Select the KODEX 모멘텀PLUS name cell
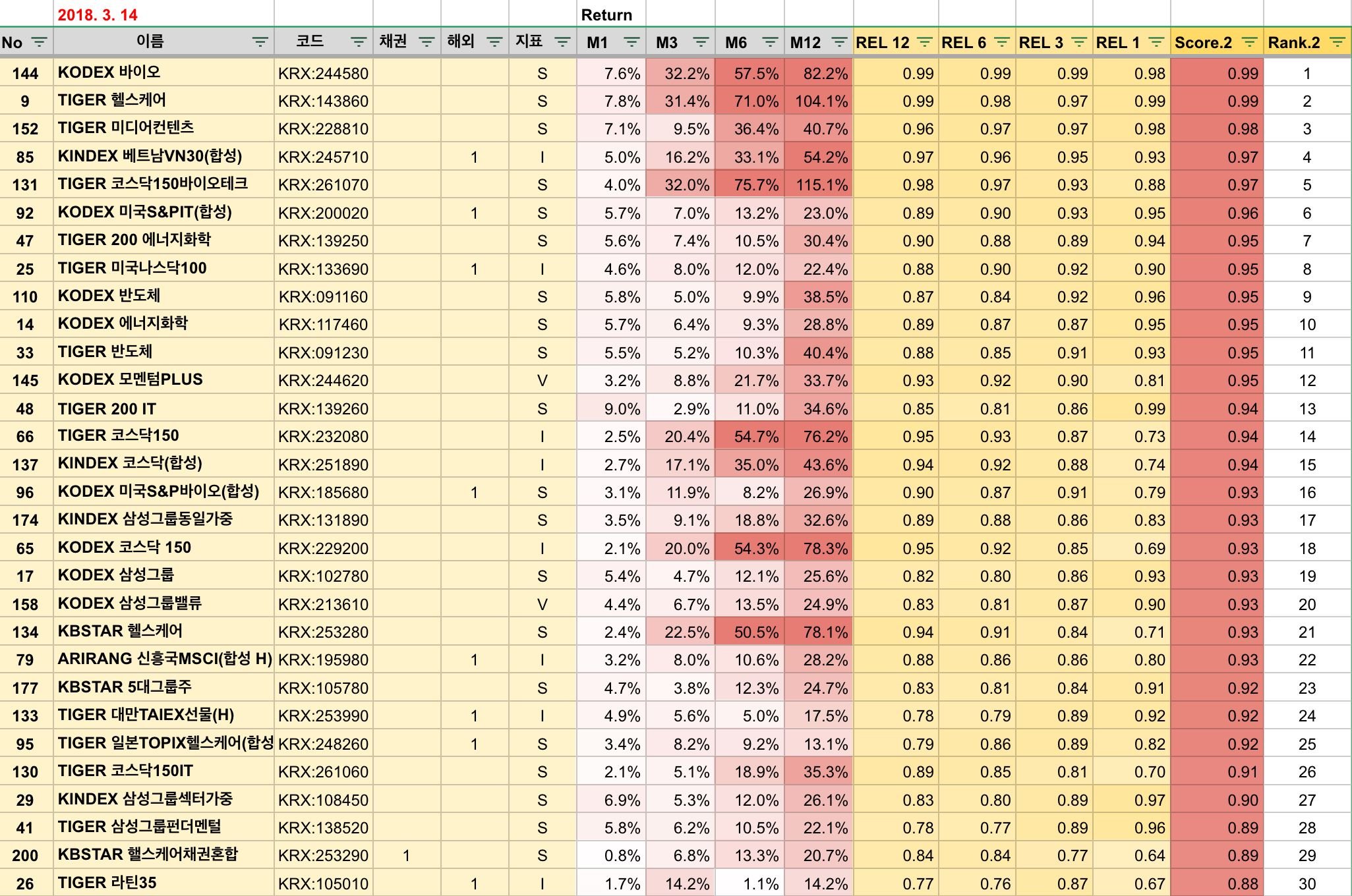Image resolution: width=1352 pixels, height=896 pixels. pos(163,380)
